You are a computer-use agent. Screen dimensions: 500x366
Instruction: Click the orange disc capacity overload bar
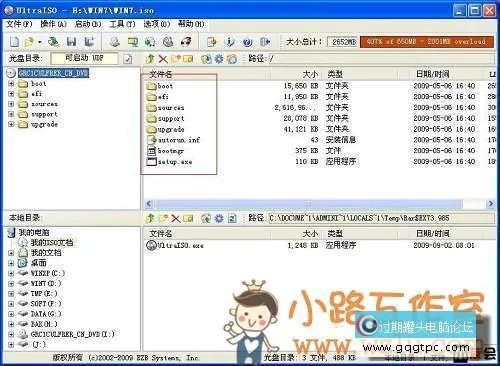pyautogui.click(x=426, y=42)
